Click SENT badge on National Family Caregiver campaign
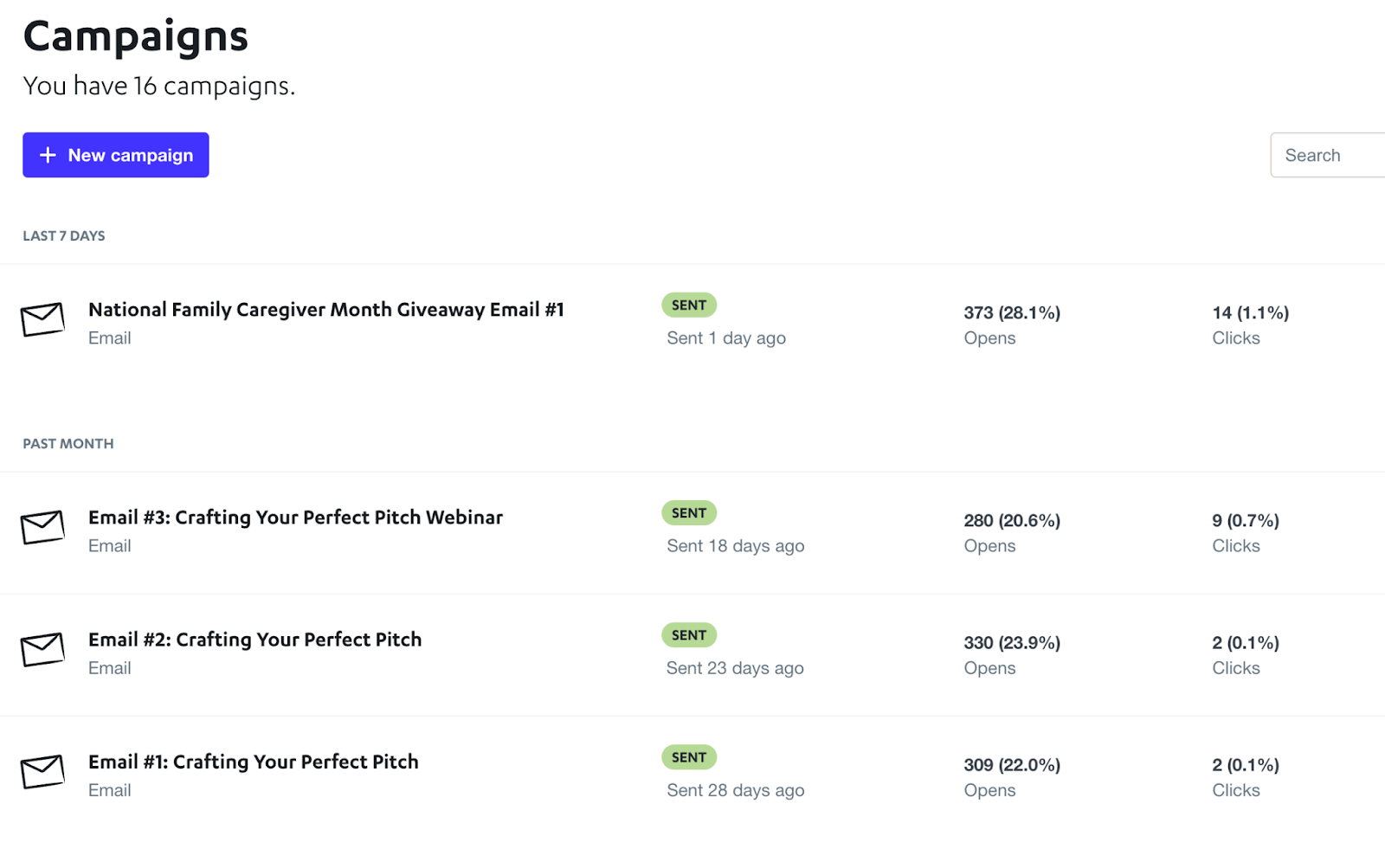Image resolution: width=1385 pixels, height=868 pixels. point(689,305)
